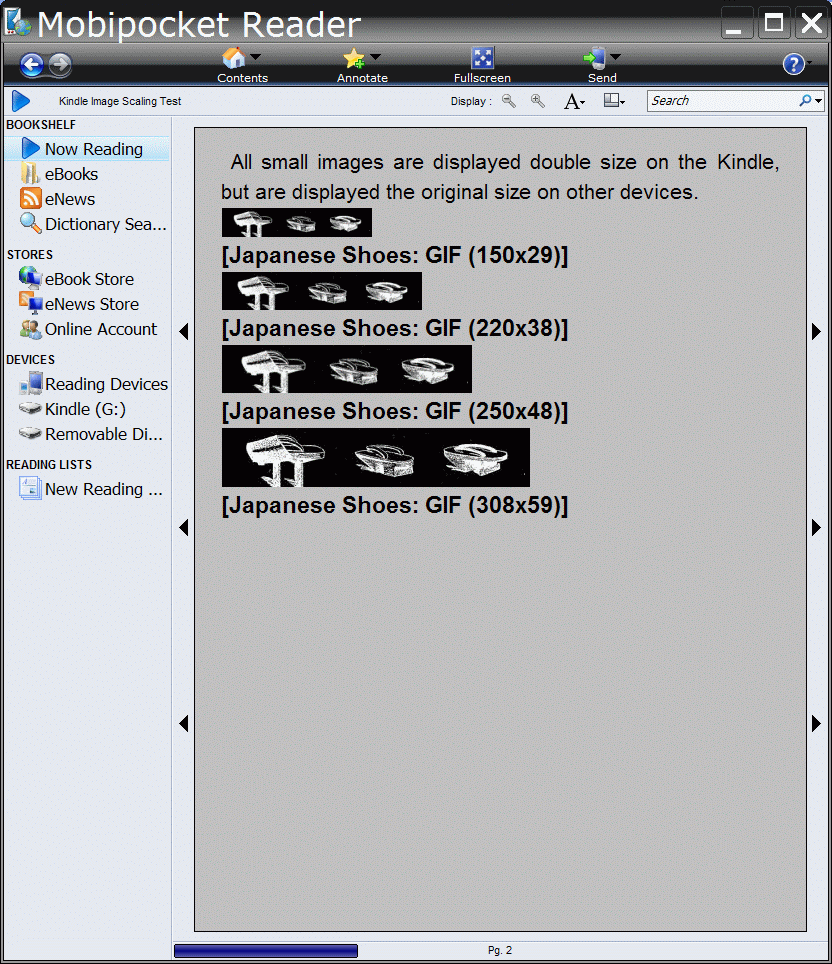
Task: Click the Japanese Shoes 150x29 image
Action: coord(297,223)
